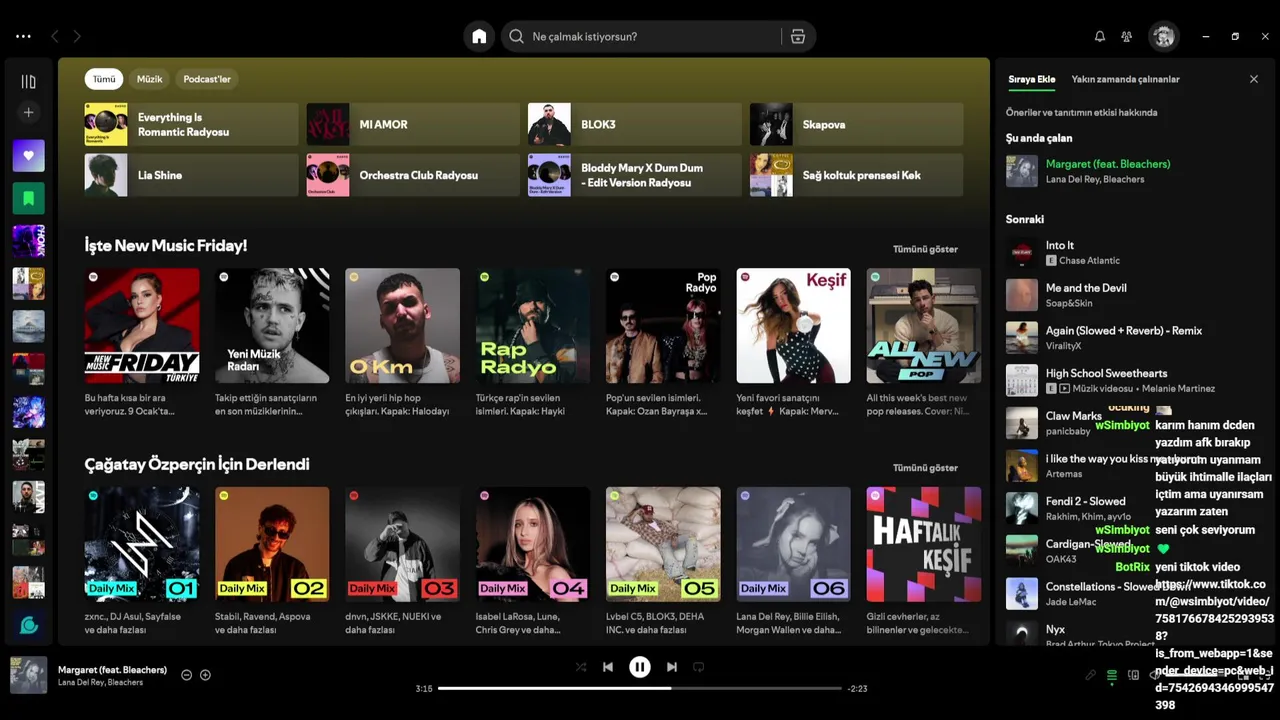Open Daily Mix 02 cover
1280x720 pixels.
[x=272, y=544]
